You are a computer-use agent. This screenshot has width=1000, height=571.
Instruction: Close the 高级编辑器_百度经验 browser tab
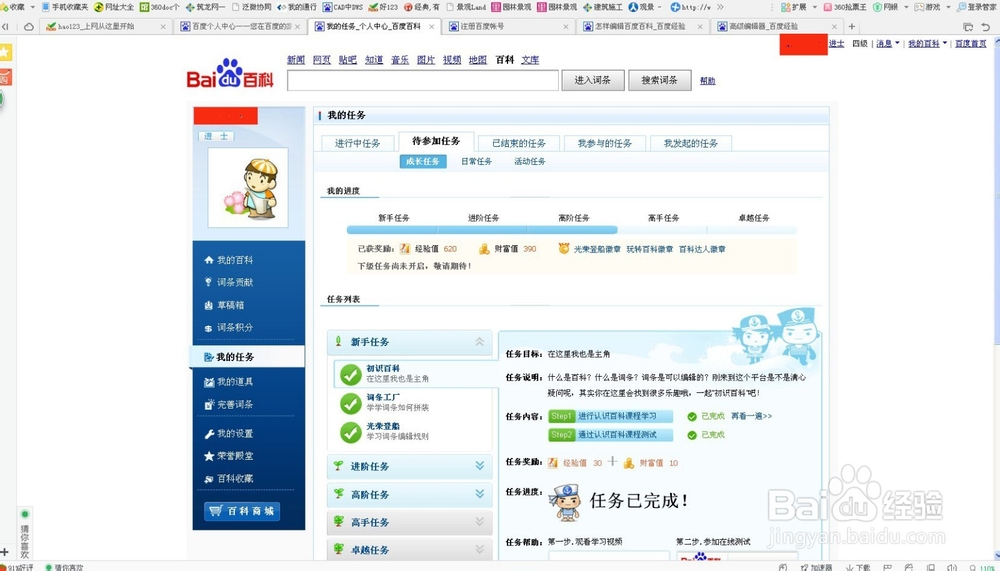click(834, 27)
